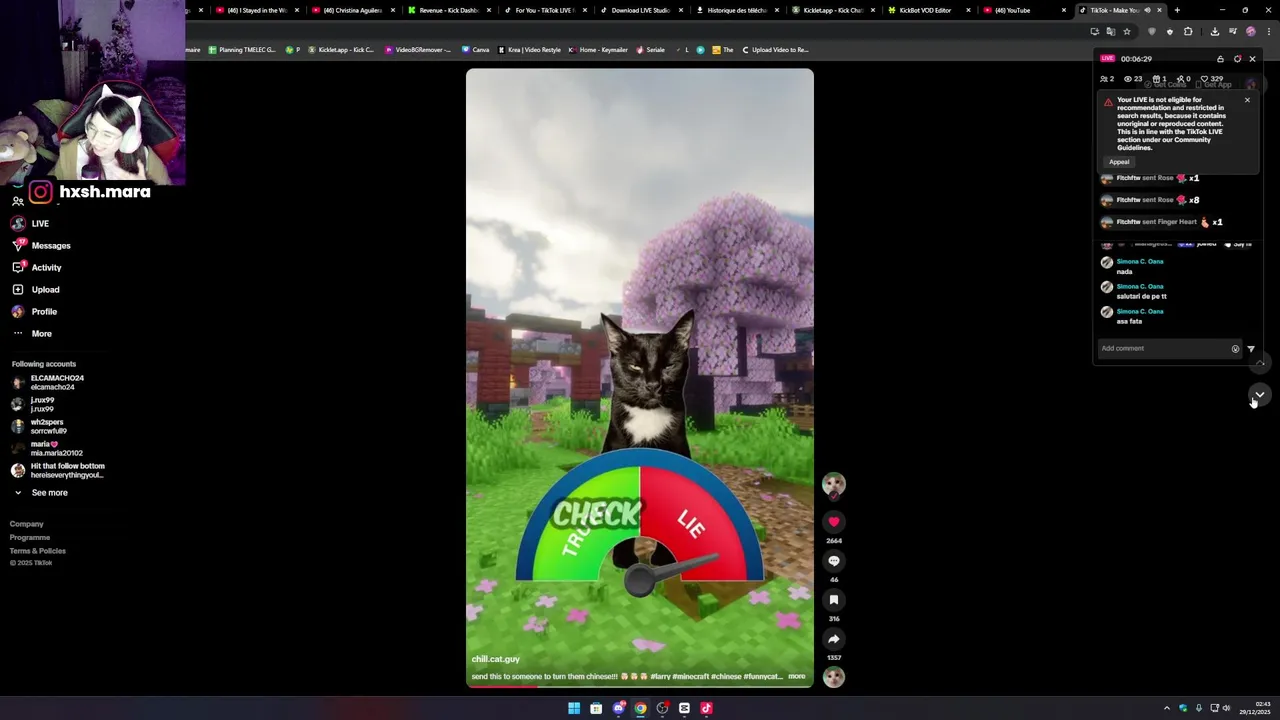Open Windows Start menu
This screenshot has height=720, width=1280.
click(574, 708)
